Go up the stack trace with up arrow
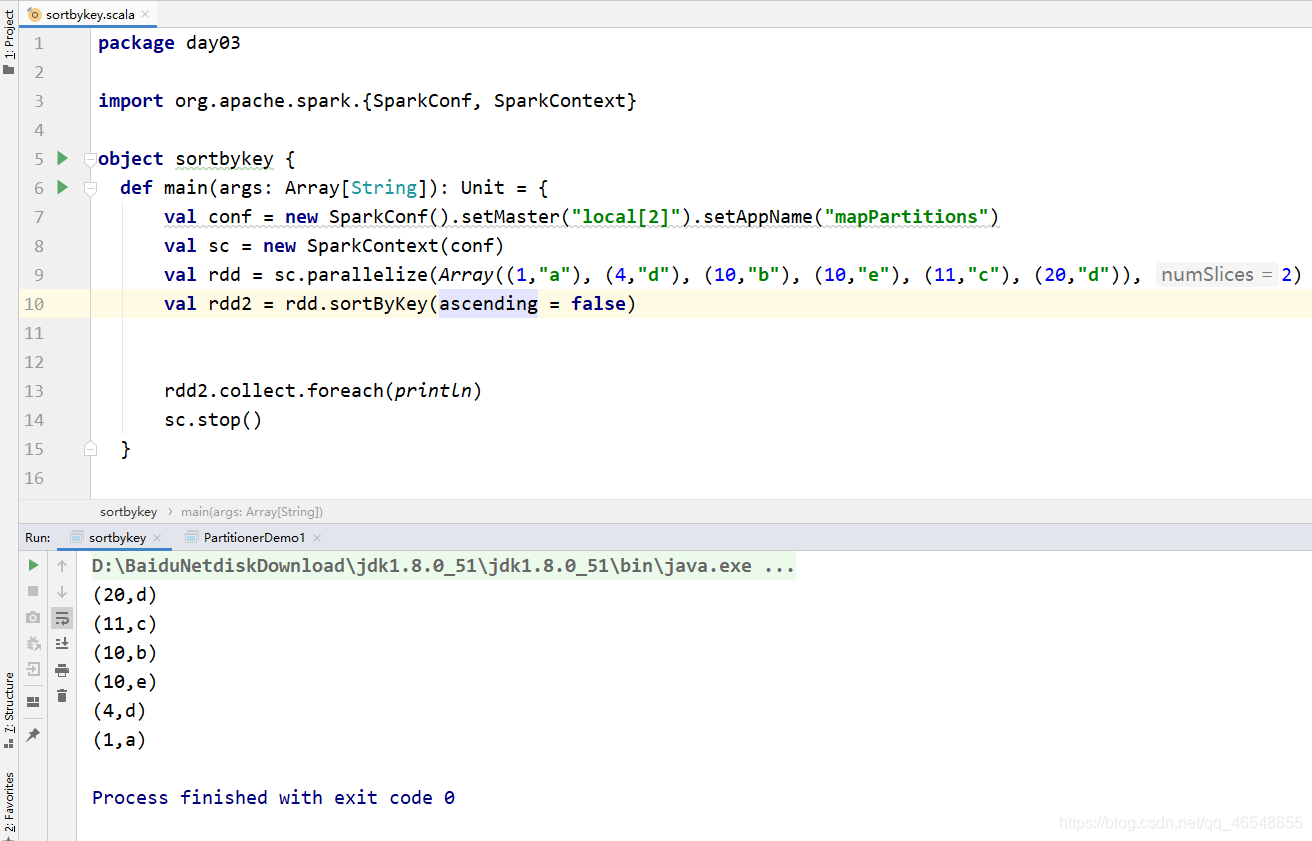This screenshot has width=1312, height=841. (x=62, y=565)
